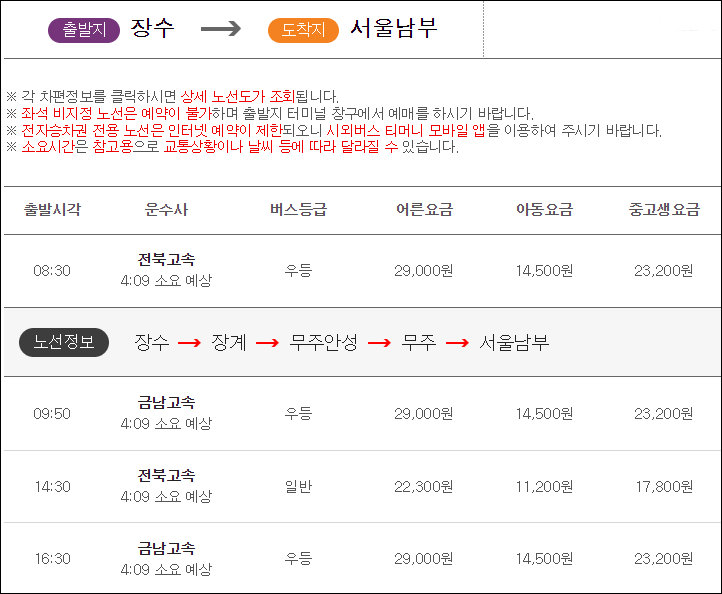This screenshot has height=594, width=722.
Task: Click 4:09 소요 예상 in 08:30 row
Action: [x=166, y=280]
